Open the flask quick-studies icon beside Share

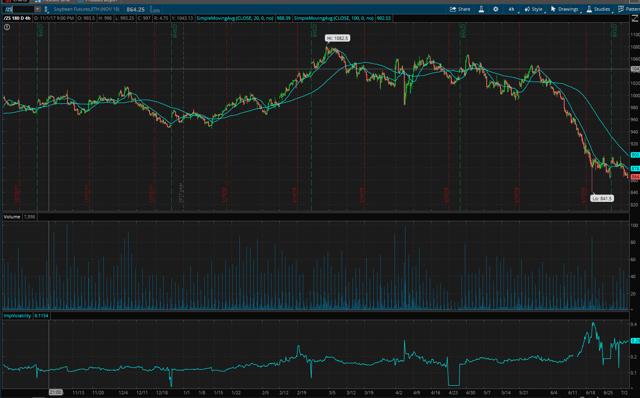481,9
